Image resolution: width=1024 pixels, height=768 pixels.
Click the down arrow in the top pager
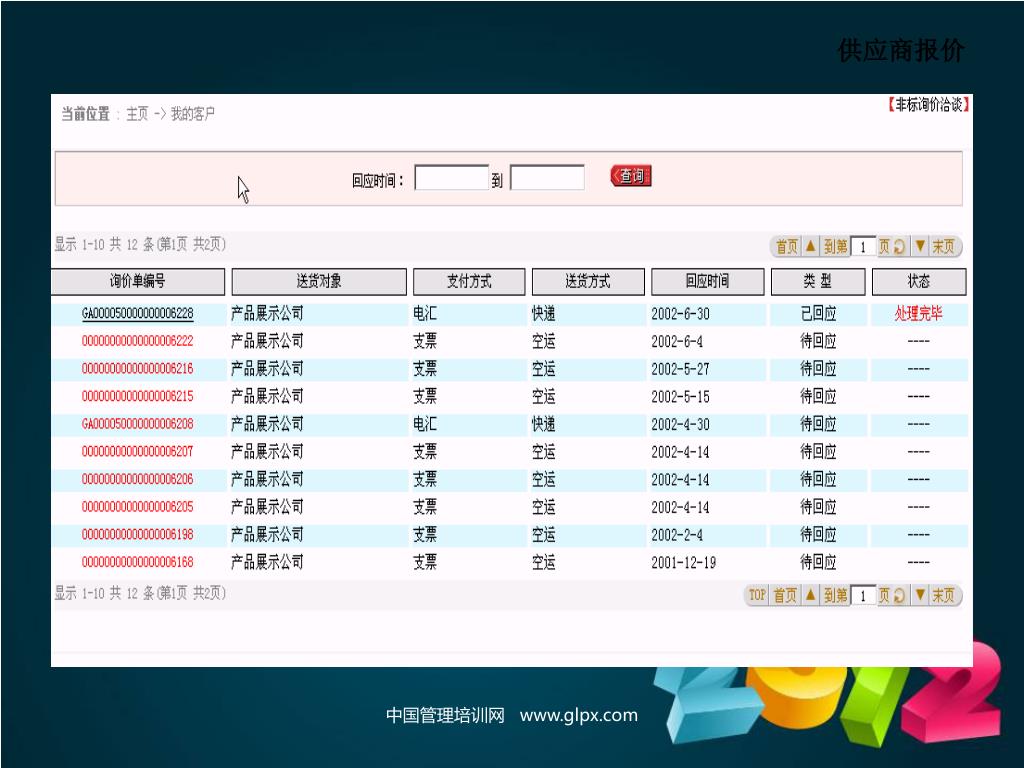tap(920, 246)
